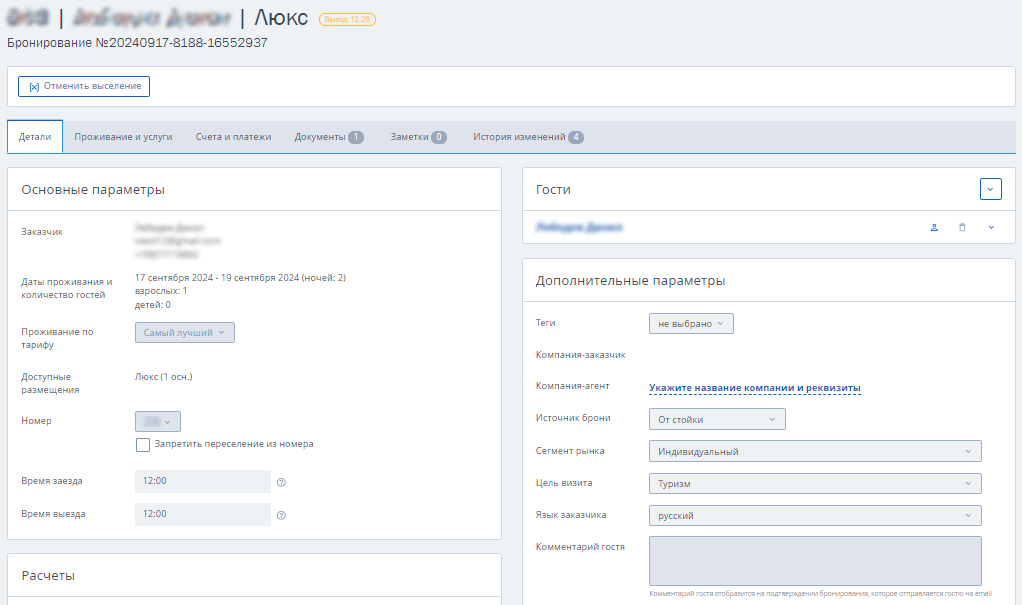Viewport: 1022px width, 605px height.
Task: Delete guest using trash icon
Action: 962,228
